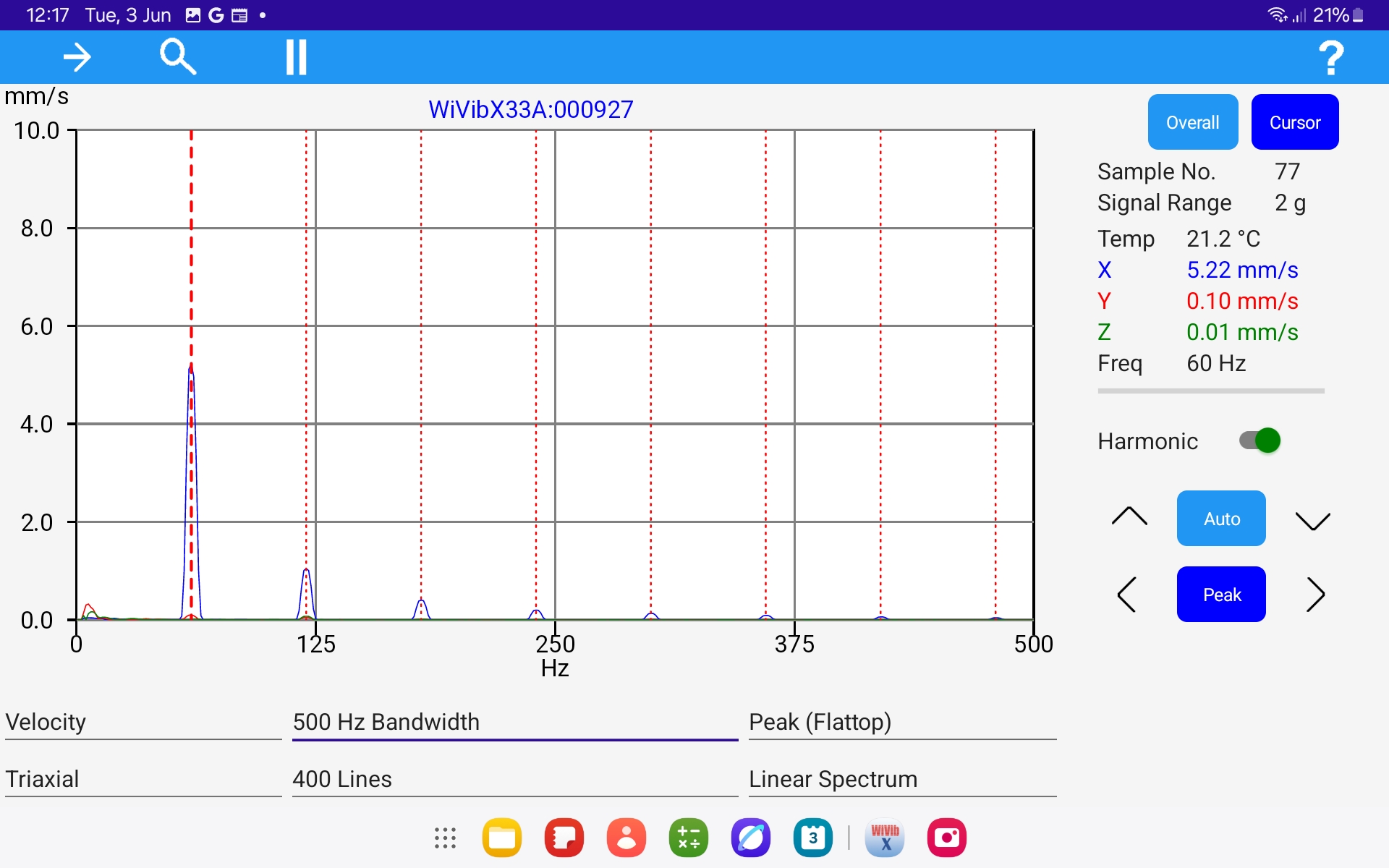
Task: Open the help question mark
Action: tap(1330, 57)
